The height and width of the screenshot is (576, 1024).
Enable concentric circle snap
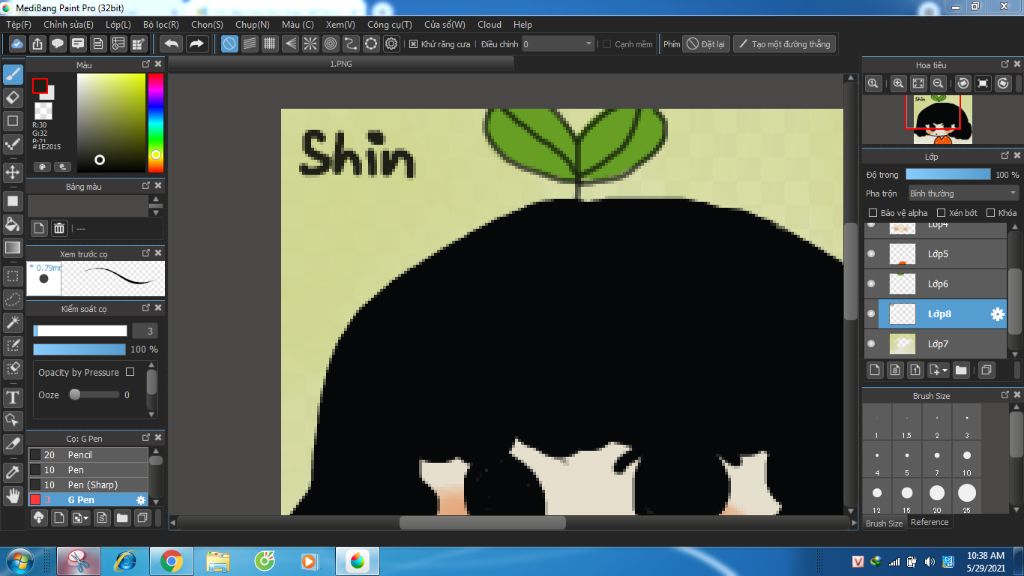point(330,44)
